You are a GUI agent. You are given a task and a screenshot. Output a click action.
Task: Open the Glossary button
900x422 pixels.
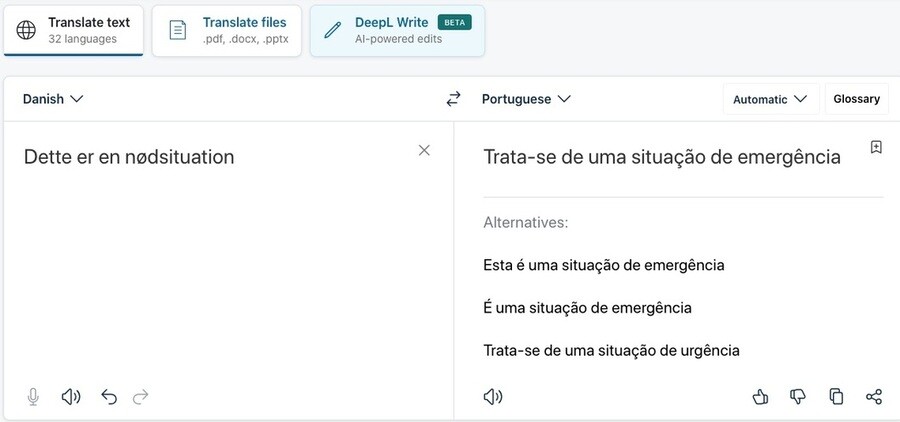856,99
